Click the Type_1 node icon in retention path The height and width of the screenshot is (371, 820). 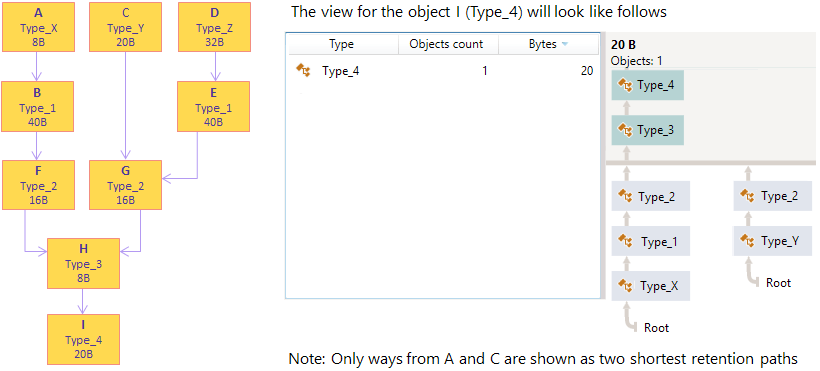625,241
